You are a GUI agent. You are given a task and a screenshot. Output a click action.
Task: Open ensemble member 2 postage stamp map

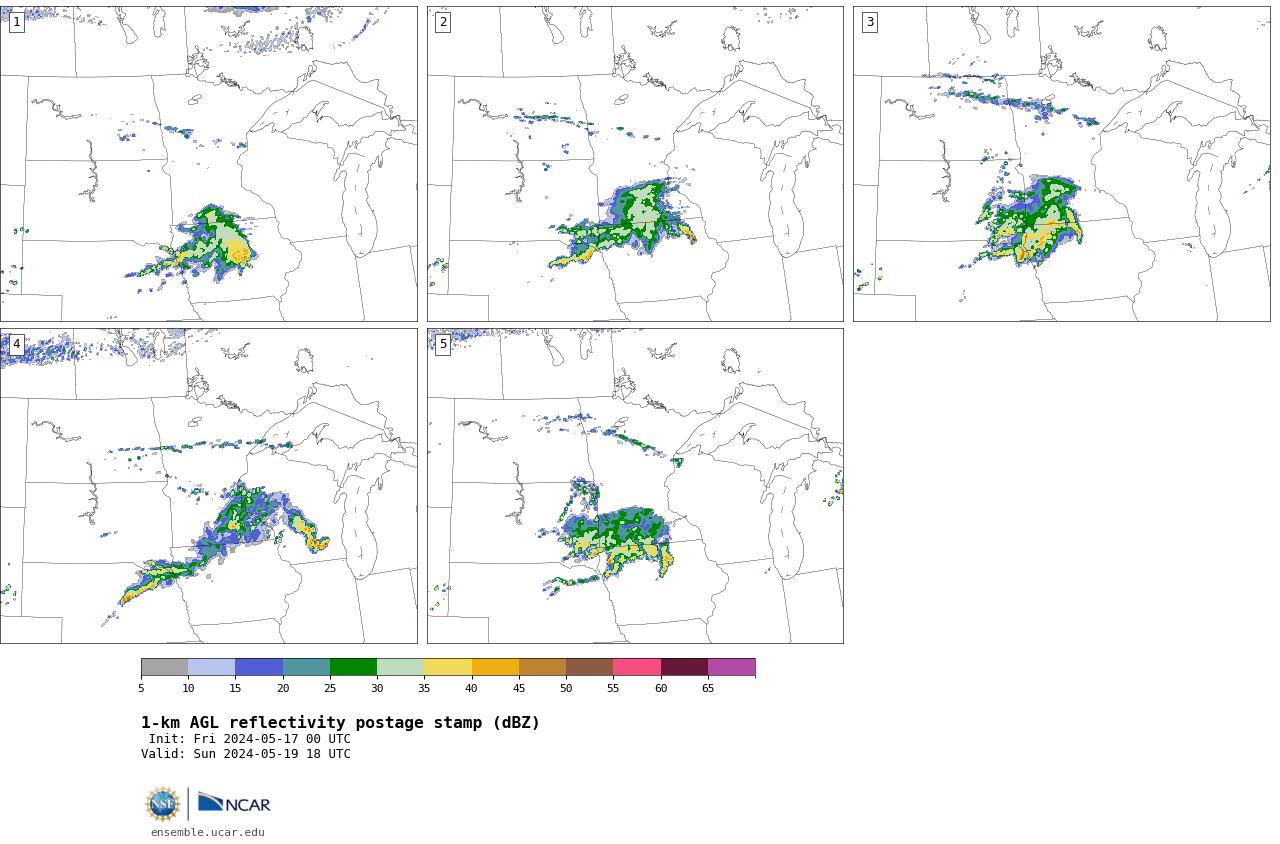635,164
